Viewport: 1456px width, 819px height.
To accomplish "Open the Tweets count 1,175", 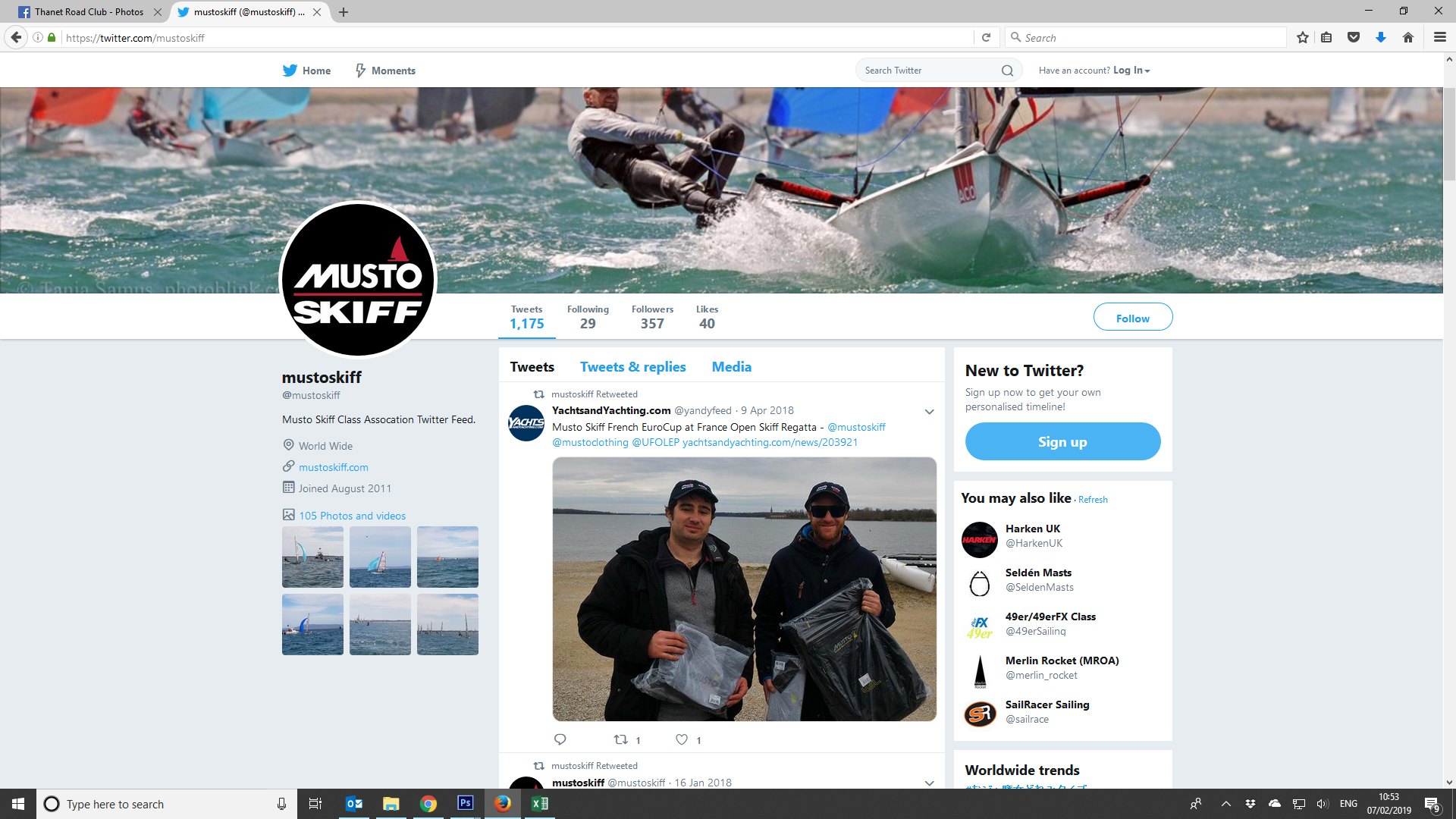I will [x=527, y=318].
